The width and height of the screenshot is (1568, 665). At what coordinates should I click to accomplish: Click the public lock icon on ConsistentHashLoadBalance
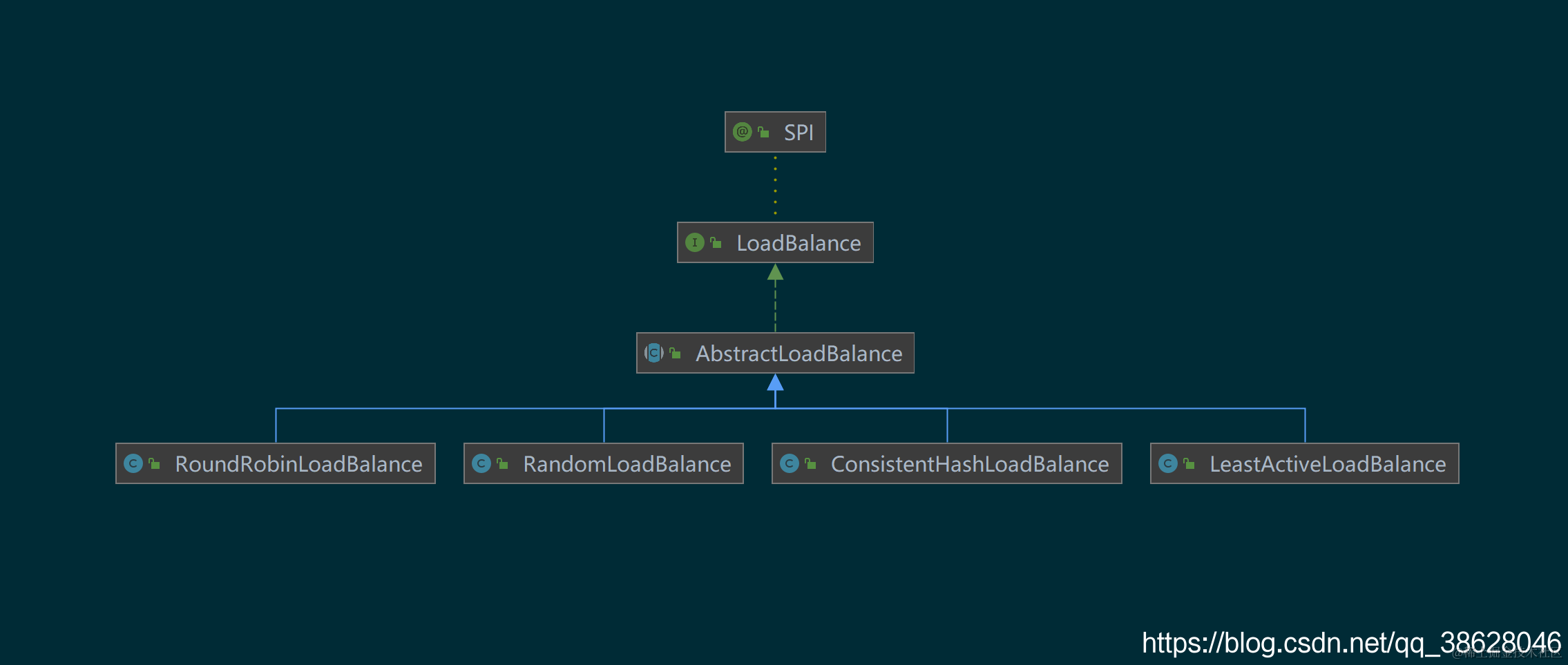tap(810, 463)
